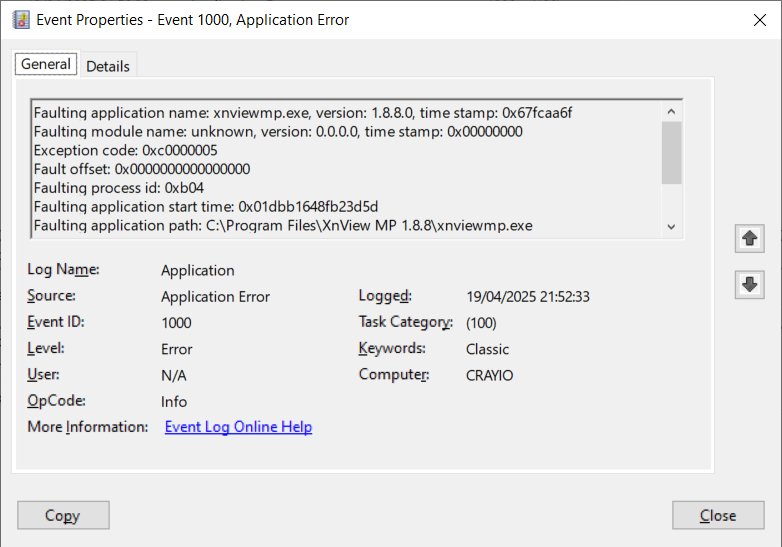Open the Event Log Online Help link

tap(238, 427)
